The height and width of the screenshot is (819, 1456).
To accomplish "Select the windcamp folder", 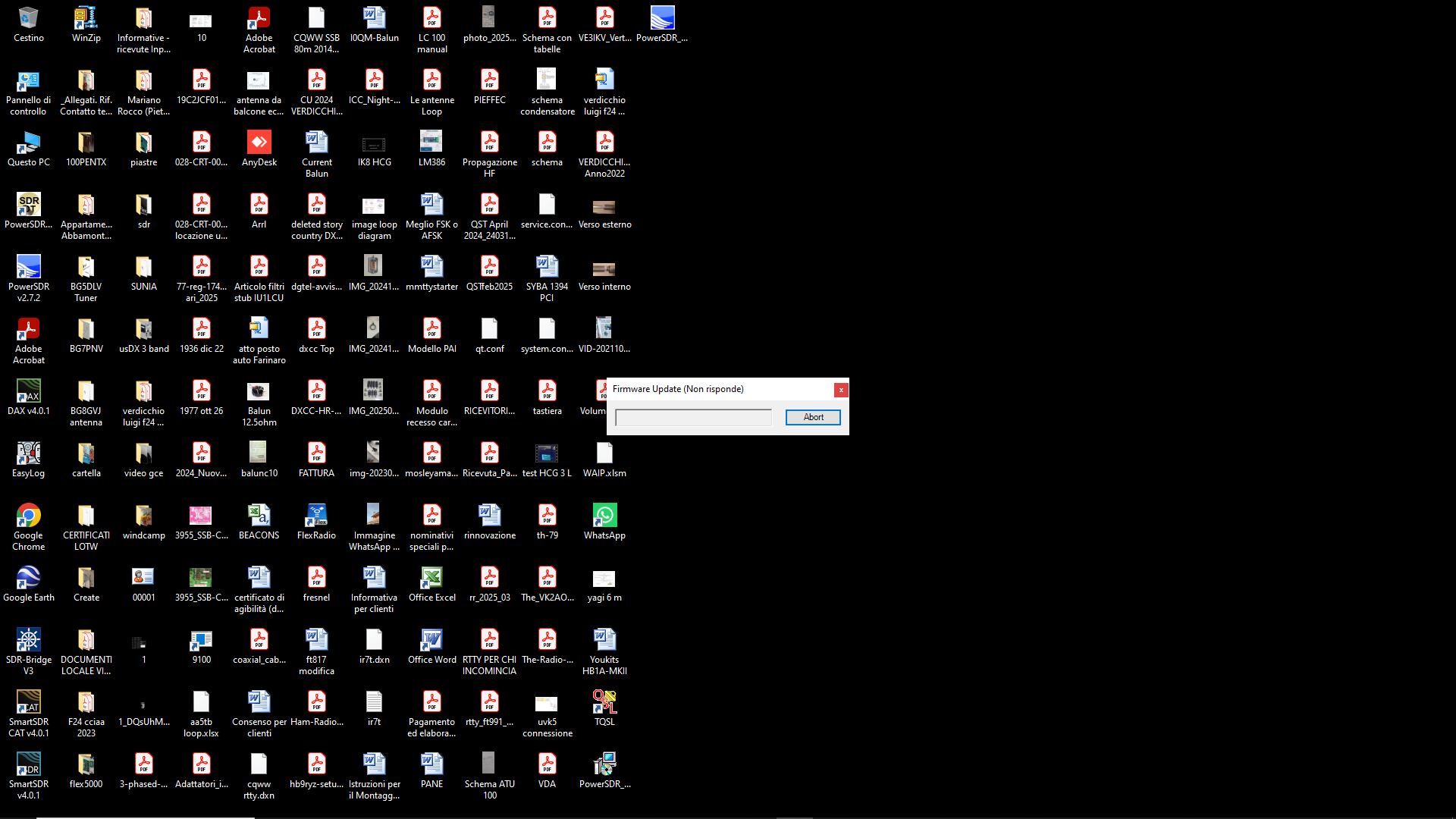I will pyautogui.click(x=144, y=522).
